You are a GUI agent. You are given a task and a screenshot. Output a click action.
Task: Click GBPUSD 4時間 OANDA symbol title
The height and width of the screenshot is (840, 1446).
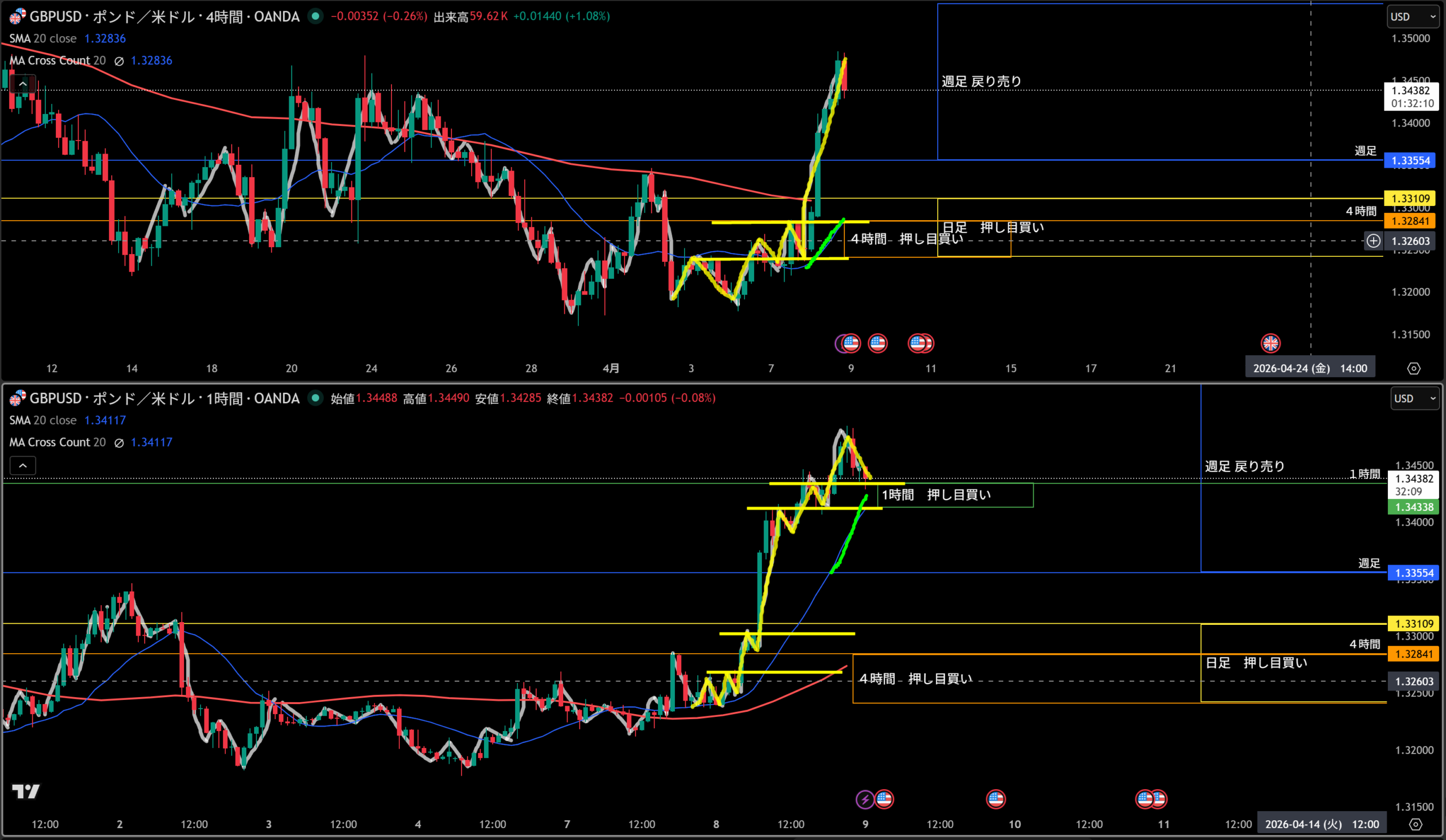pos(165,16)
